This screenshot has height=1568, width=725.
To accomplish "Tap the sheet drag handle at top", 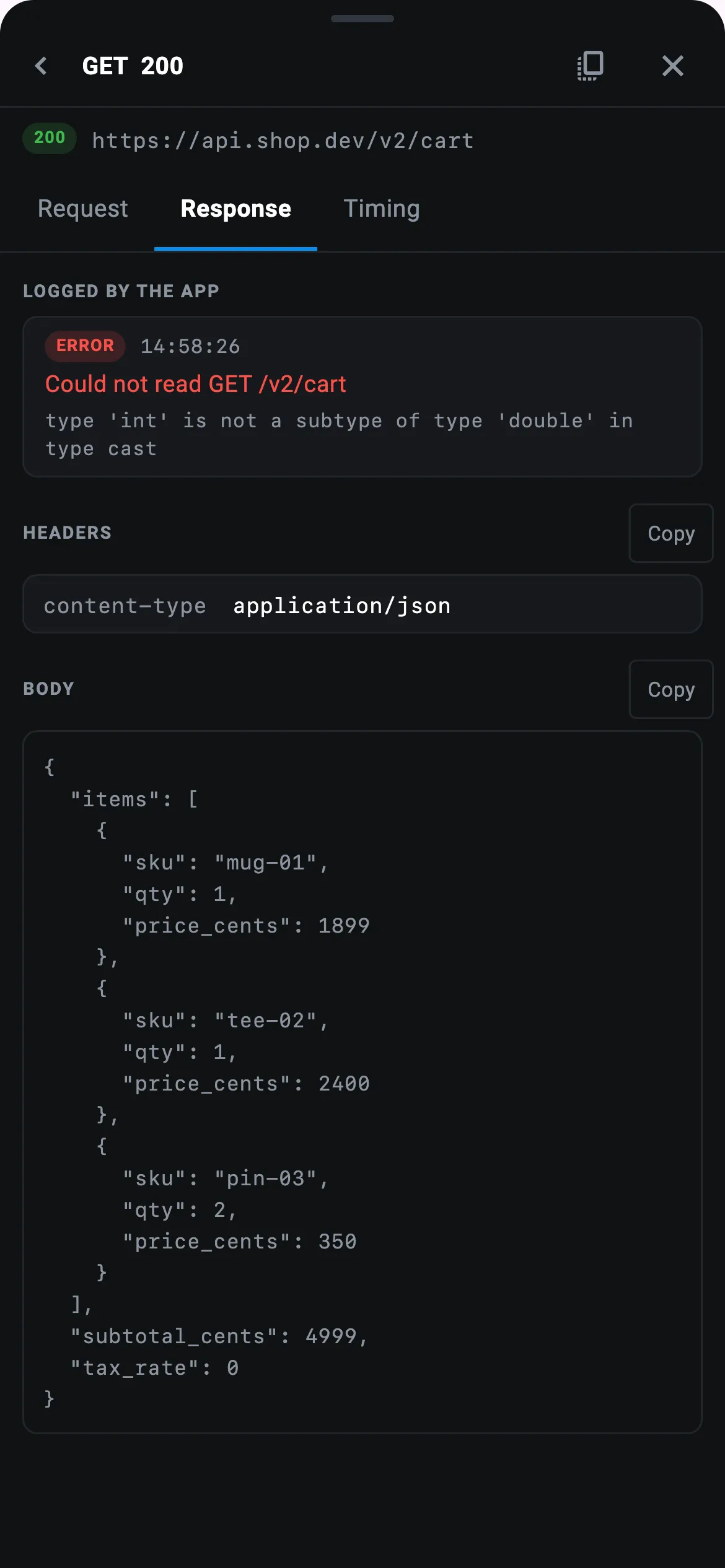I will [362, 19].
